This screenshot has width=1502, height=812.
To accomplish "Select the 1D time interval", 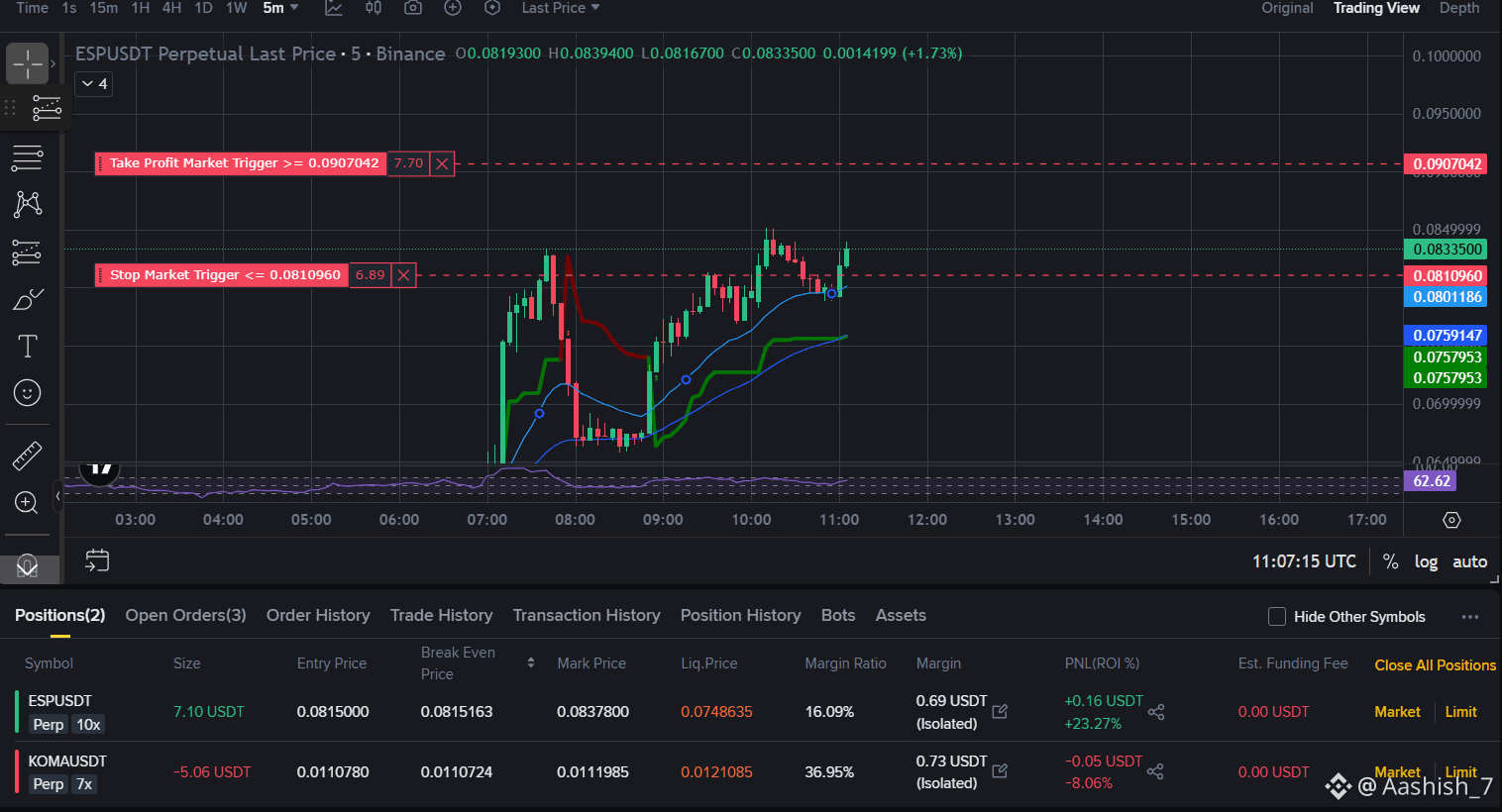I will pyautogui.click(x=203, y=8).
